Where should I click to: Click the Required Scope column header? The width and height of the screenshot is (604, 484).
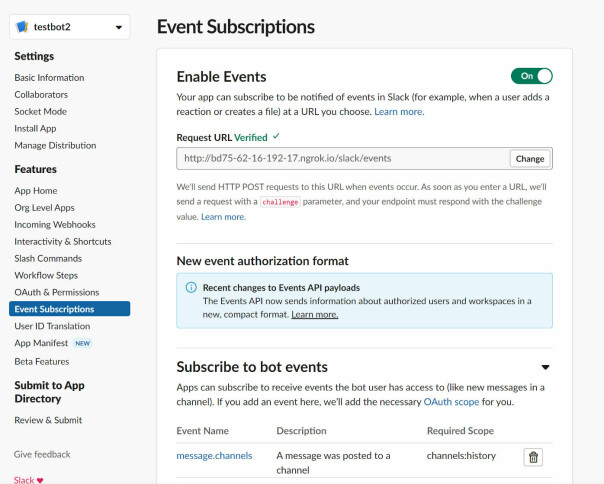pyautogui.click(x=460, y=430)
